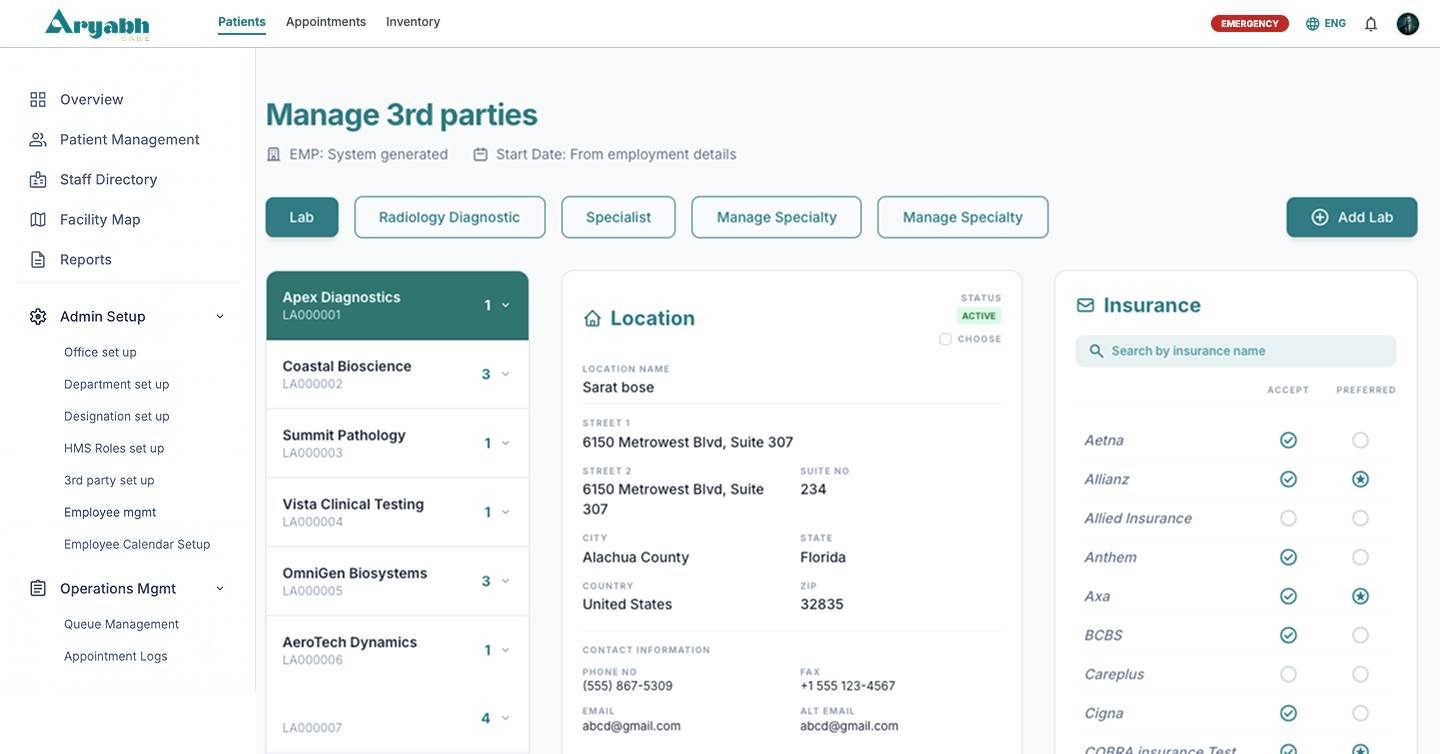Select the Coastal Bioscience lab row
Image resolution: width=1440 pixels, height=754 pixels.
tap(397, 375)
